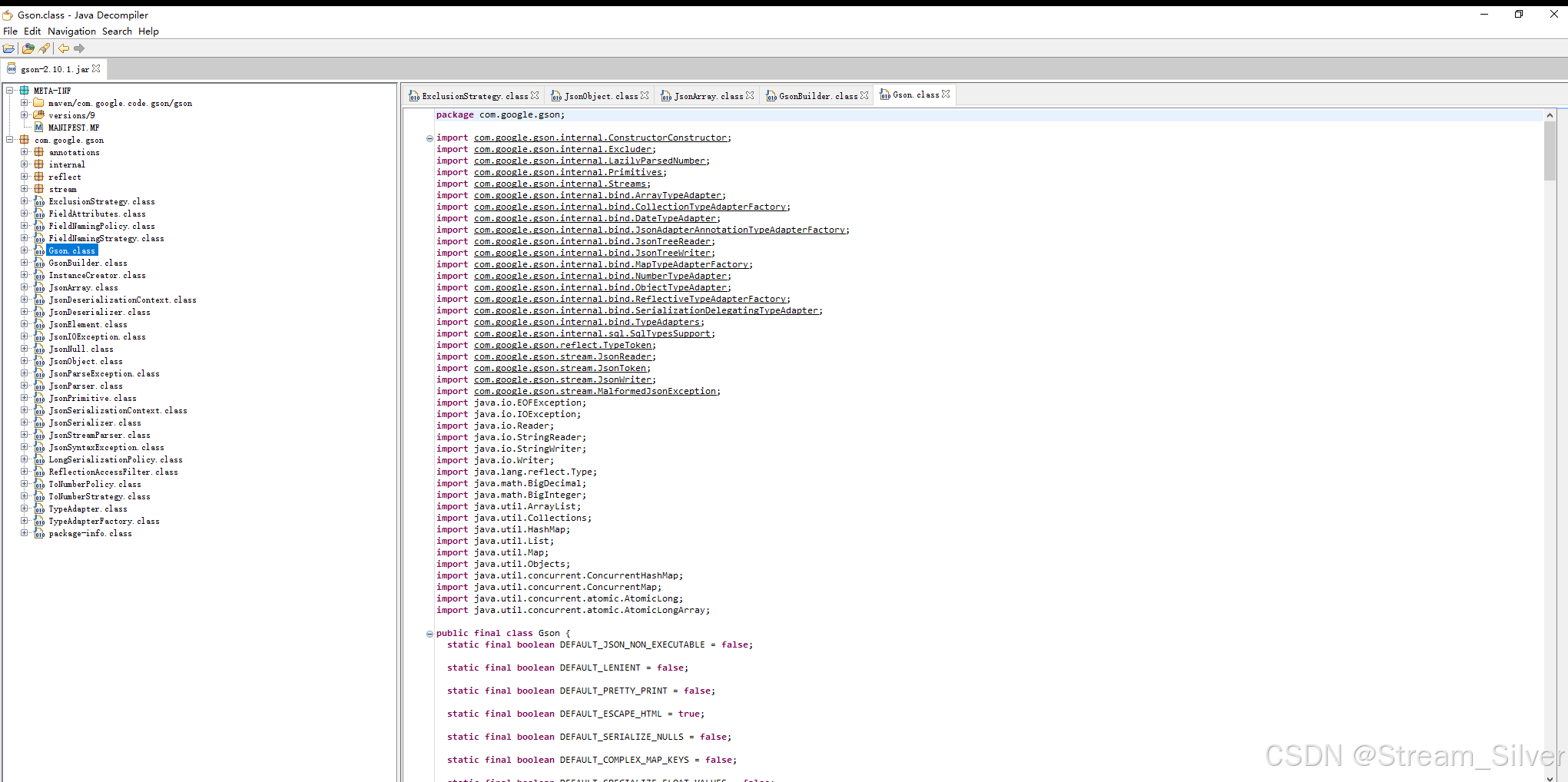Follow the ConstructorConstructor import link
1568x782 pixels.
[601, 138]
